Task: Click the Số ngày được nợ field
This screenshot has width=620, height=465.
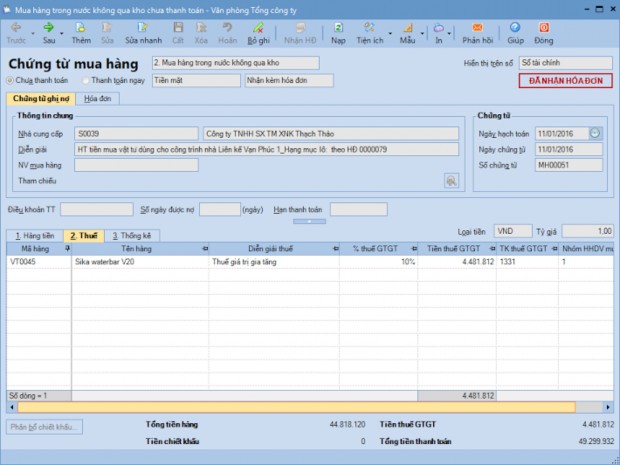Action: click(x=219, y=210)
